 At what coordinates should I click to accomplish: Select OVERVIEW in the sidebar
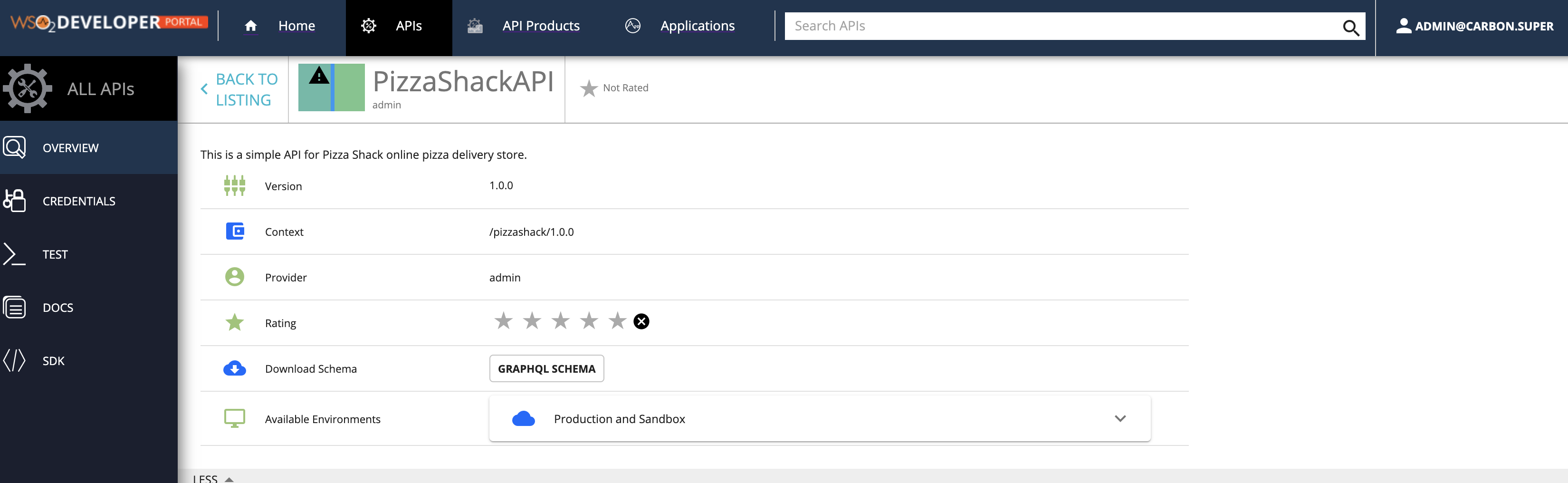[89, 147]
